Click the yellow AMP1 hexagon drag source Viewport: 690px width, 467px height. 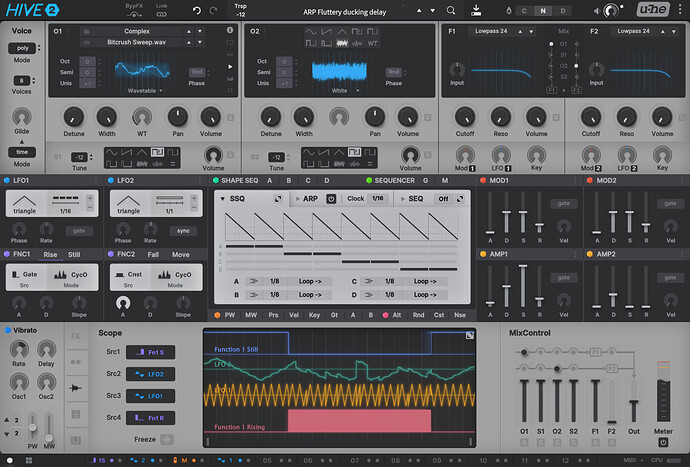[x=483, y=254]
